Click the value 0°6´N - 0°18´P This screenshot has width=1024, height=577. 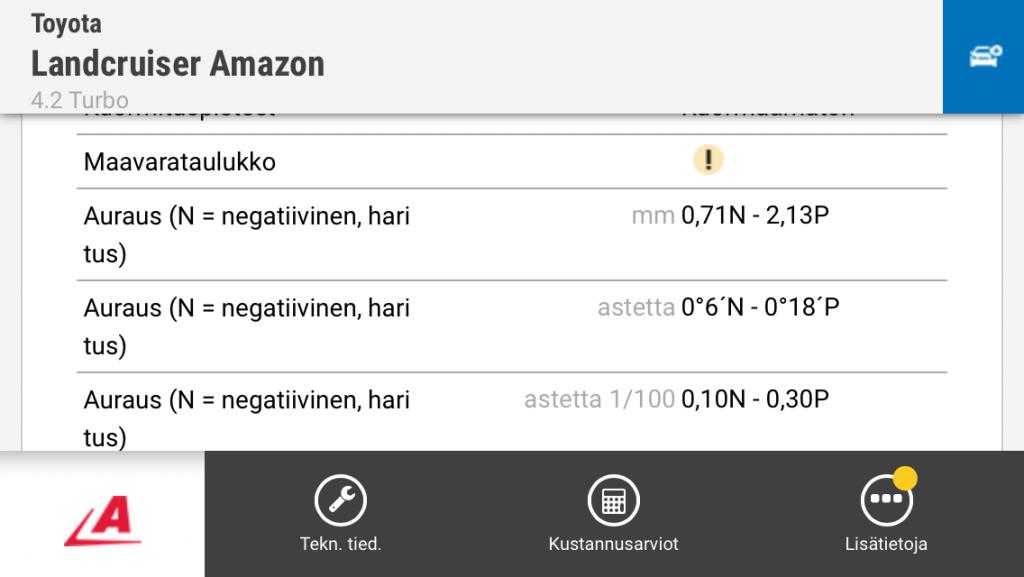coord(760,307)
